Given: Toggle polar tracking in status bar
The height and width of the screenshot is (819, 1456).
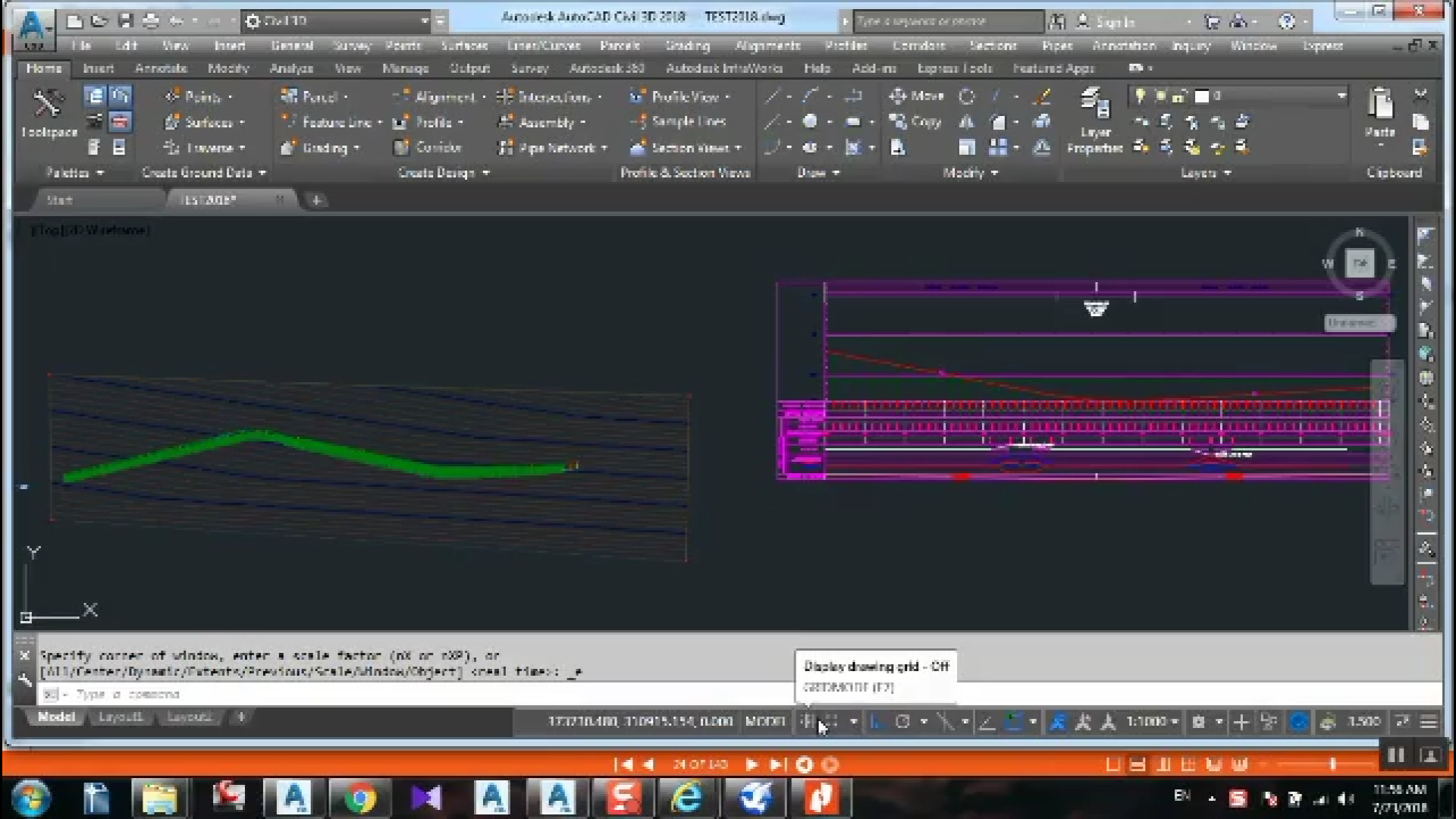Looking at the screenshot, I should coord(902,722).
